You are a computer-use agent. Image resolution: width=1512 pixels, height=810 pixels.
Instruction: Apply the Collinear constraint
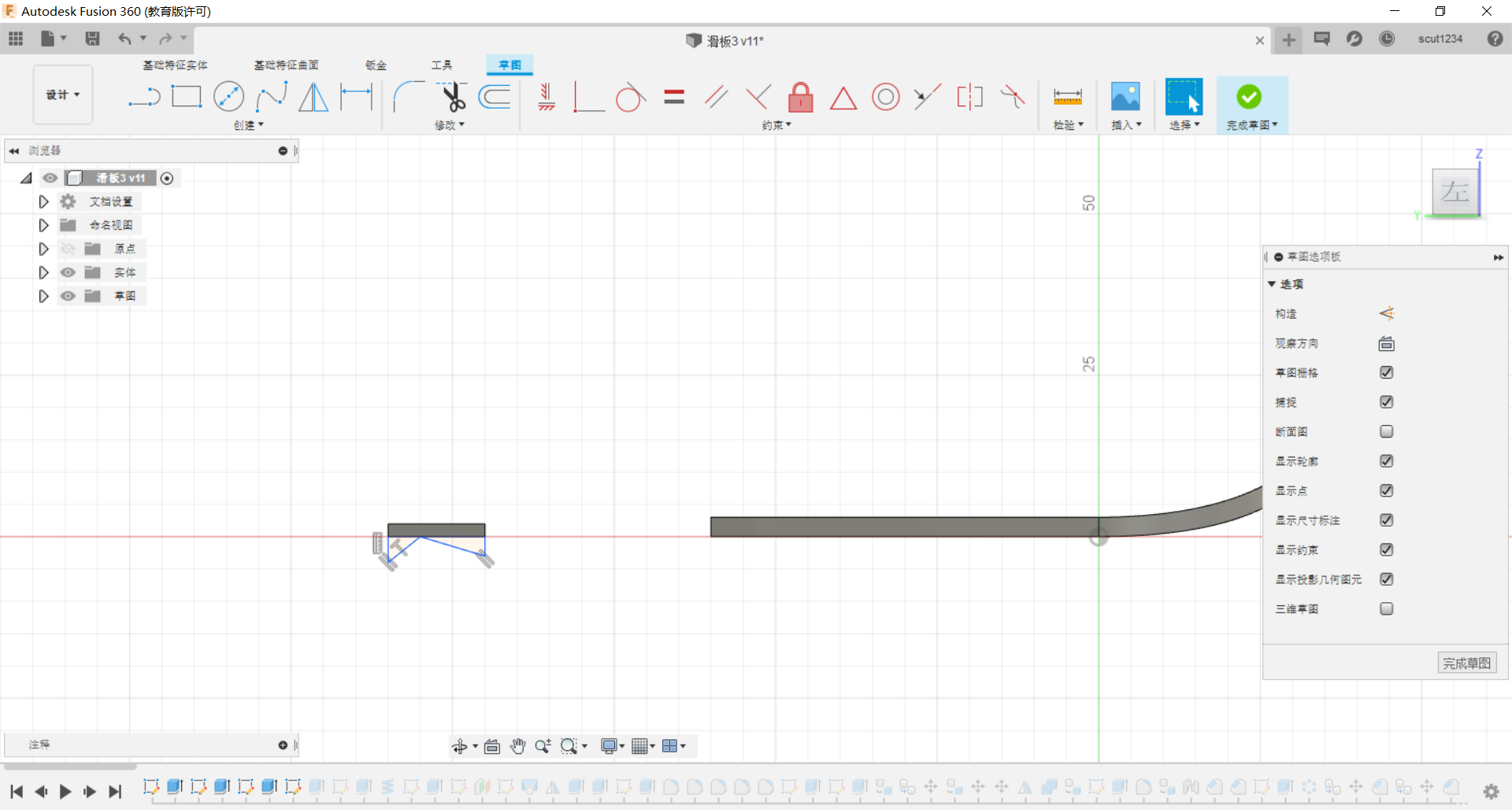tap(928, 97)
